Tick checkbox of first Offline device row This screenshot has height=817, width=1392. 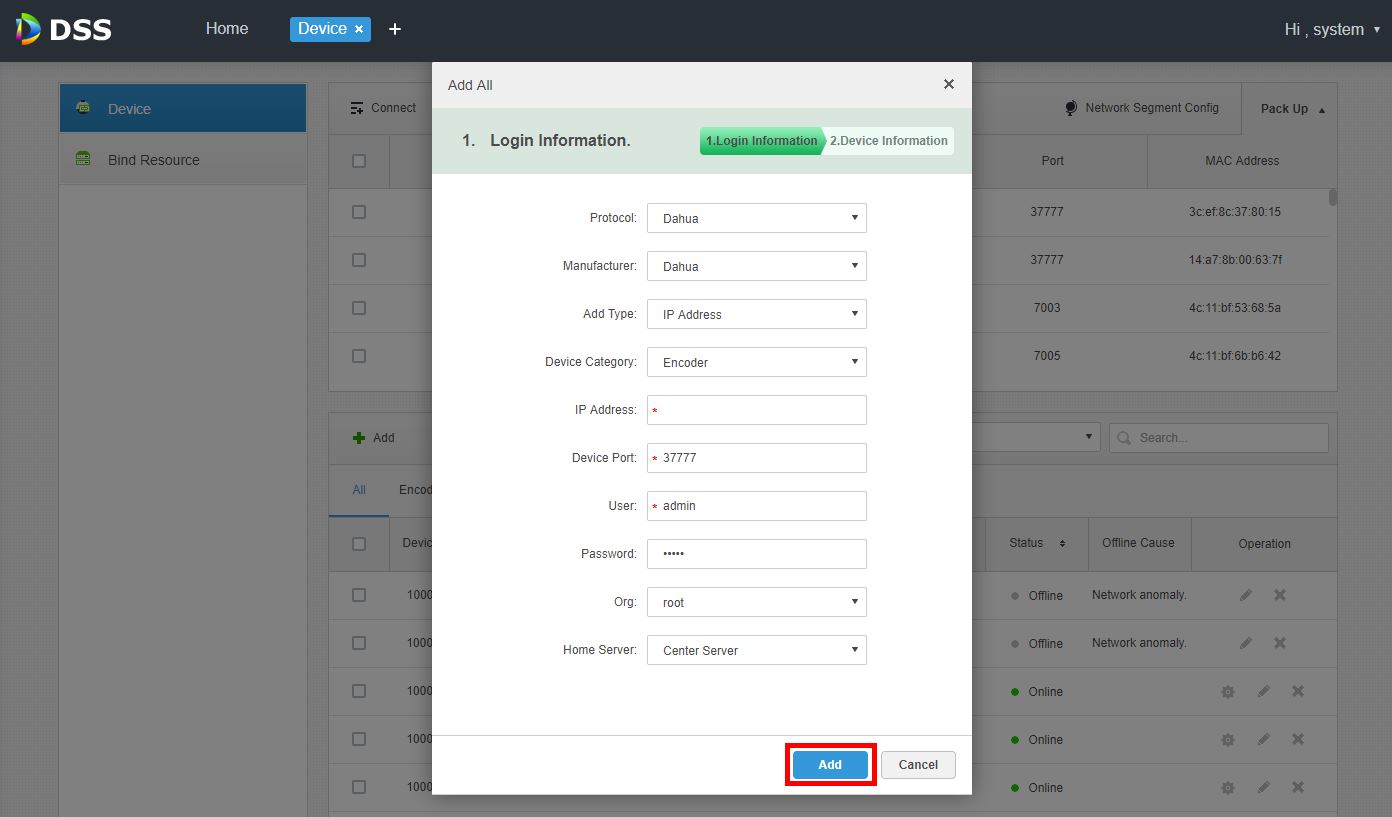point(359,595)
